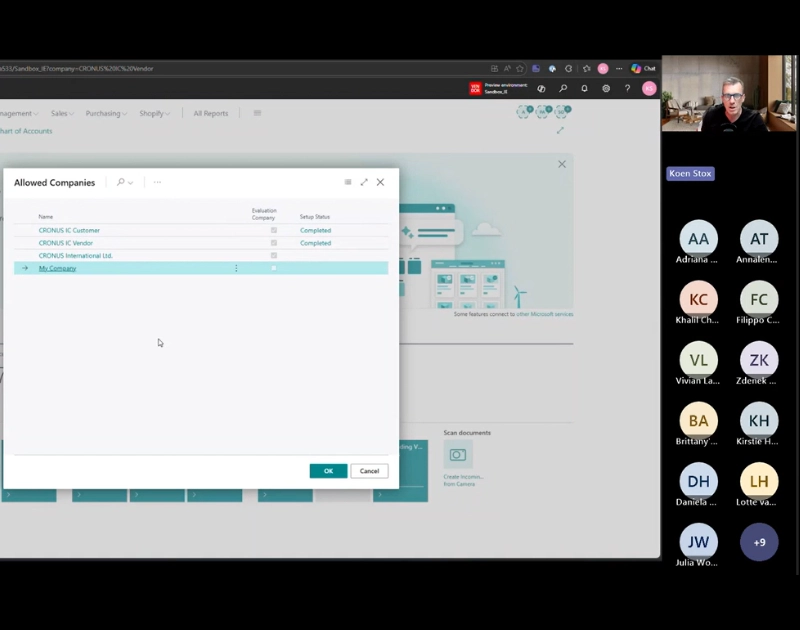Toggle Evaluation Company checkbox for CRONUS IC Vendor

274,243
